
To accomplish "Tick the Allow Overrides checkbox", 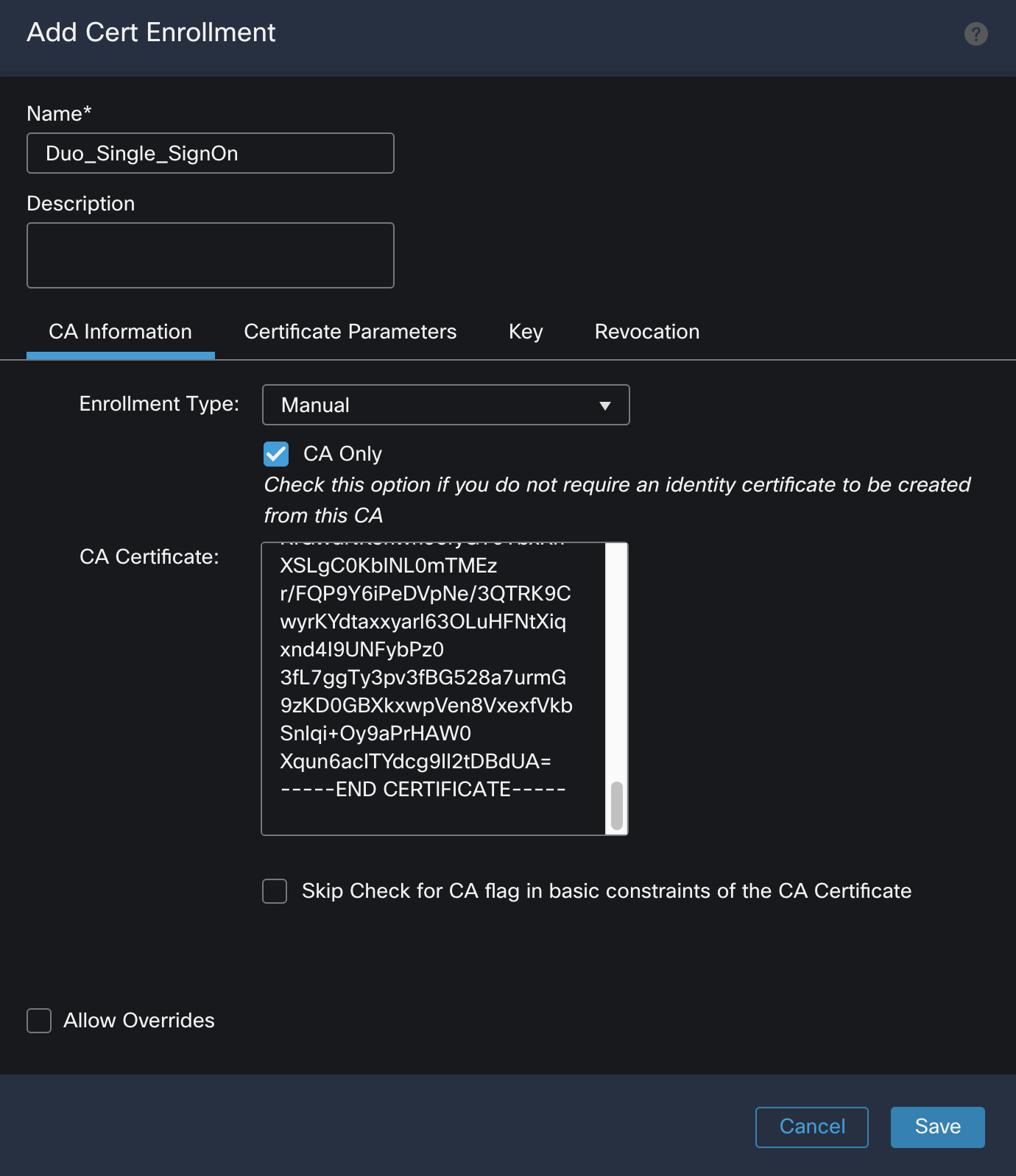I will [39, 1021].
